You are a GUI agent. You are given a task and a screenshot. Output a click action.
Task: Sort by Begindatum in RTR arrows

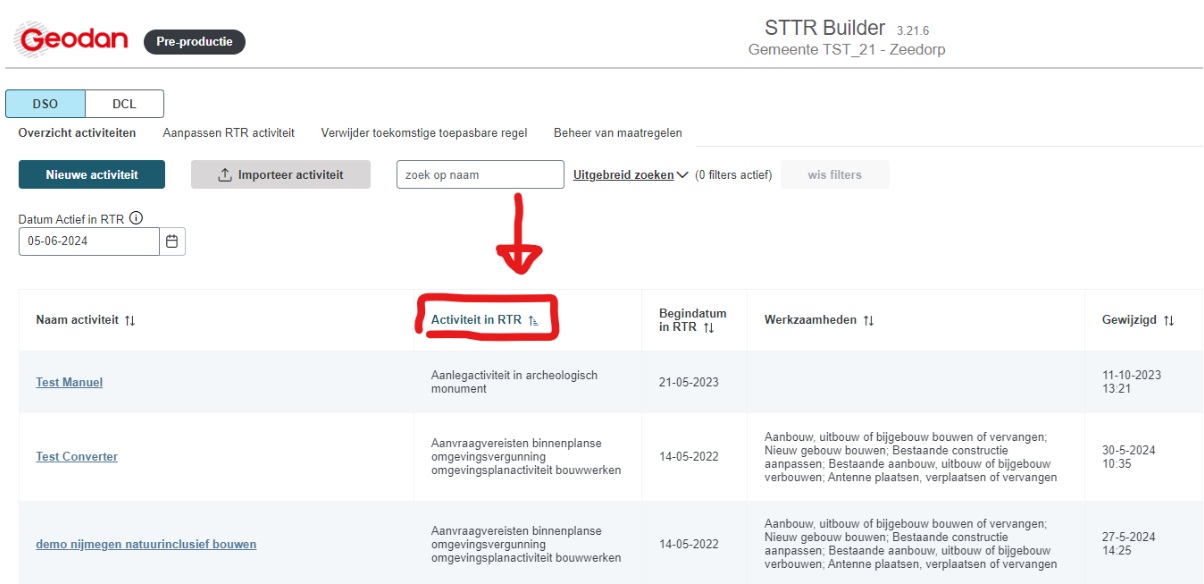click(x=708, y=327)
